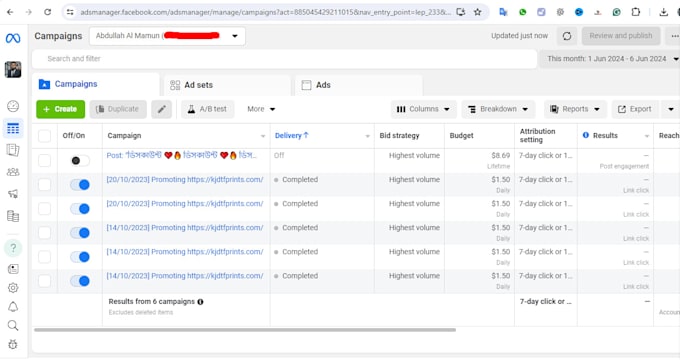Screen dimensions: 680x360
Task: Click the Help question mark icon
Action: point(13,248)
